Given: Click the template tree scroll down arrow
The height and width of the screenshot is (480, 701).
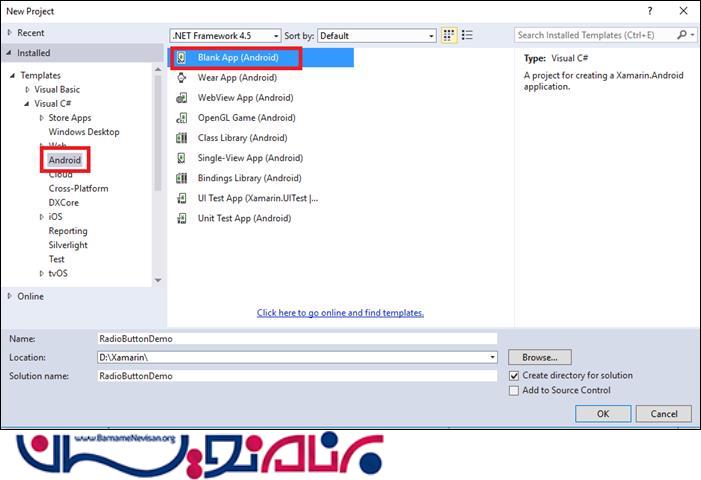Looking at the screenshot, I should (x=158, y=280).
